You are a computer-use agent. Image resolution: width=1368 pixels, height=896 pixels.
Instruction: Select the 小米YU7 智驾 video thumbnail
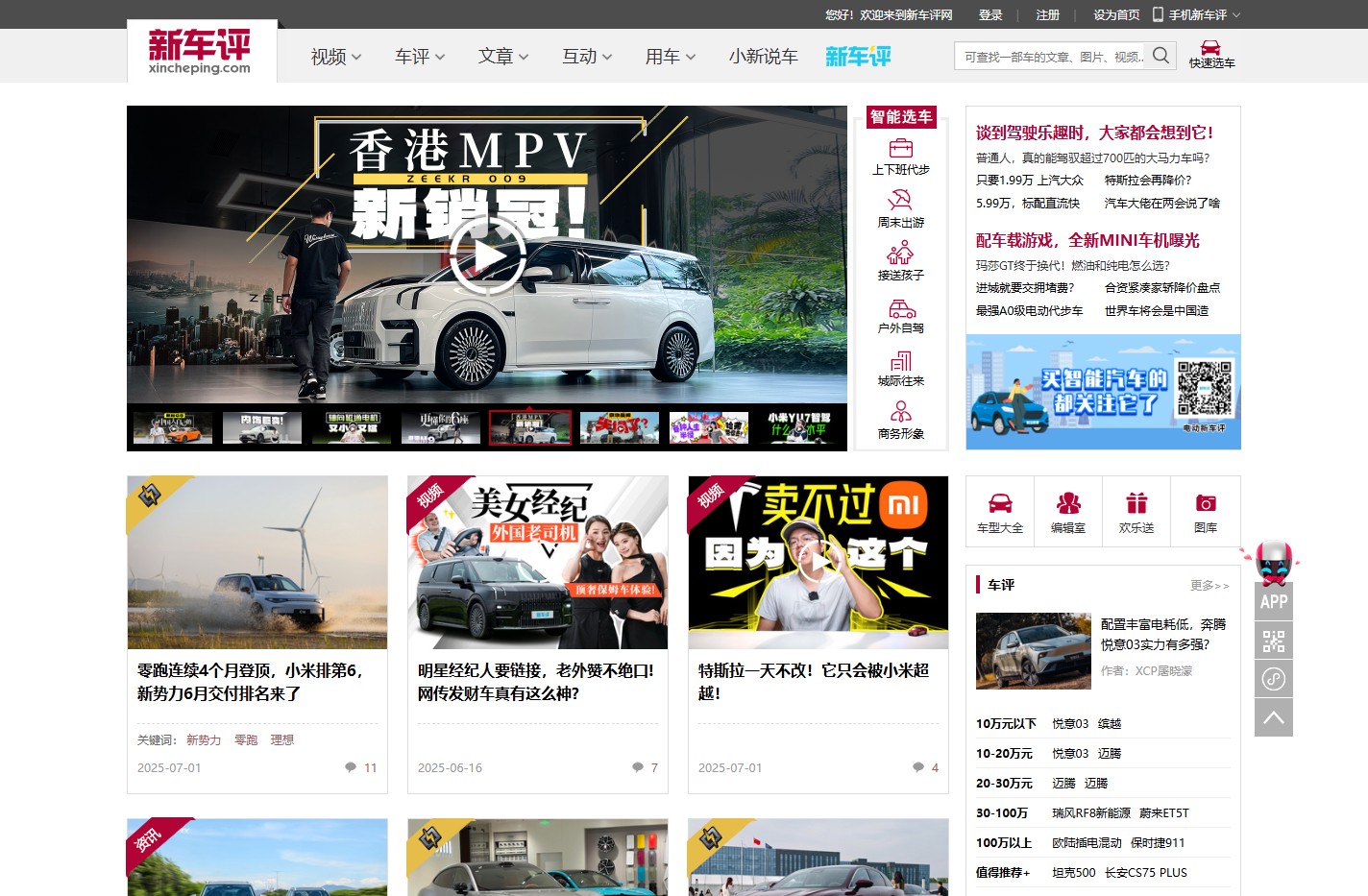coord(798,427)
